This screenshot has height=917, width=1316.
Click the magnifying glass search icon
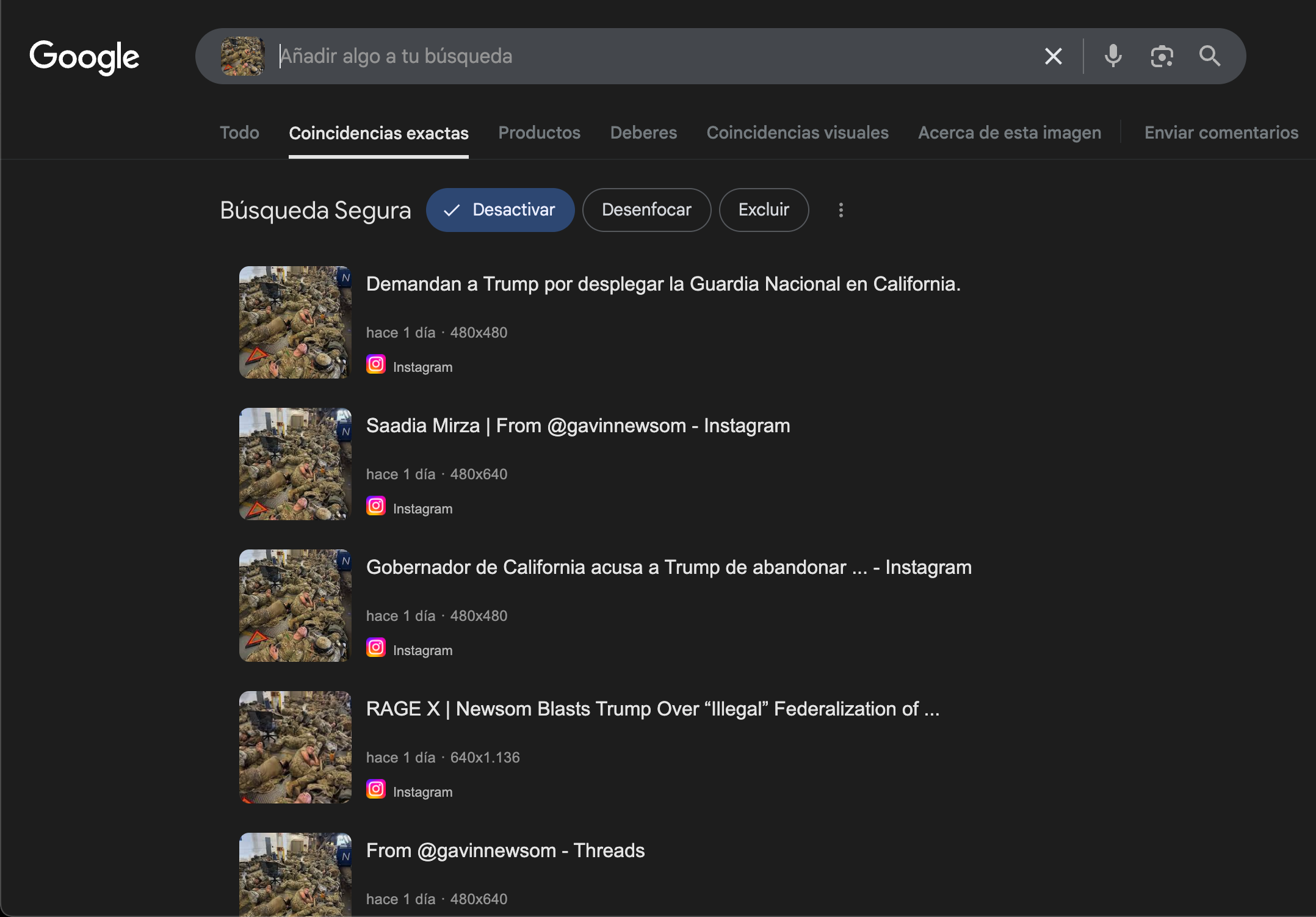[1209, 56]
